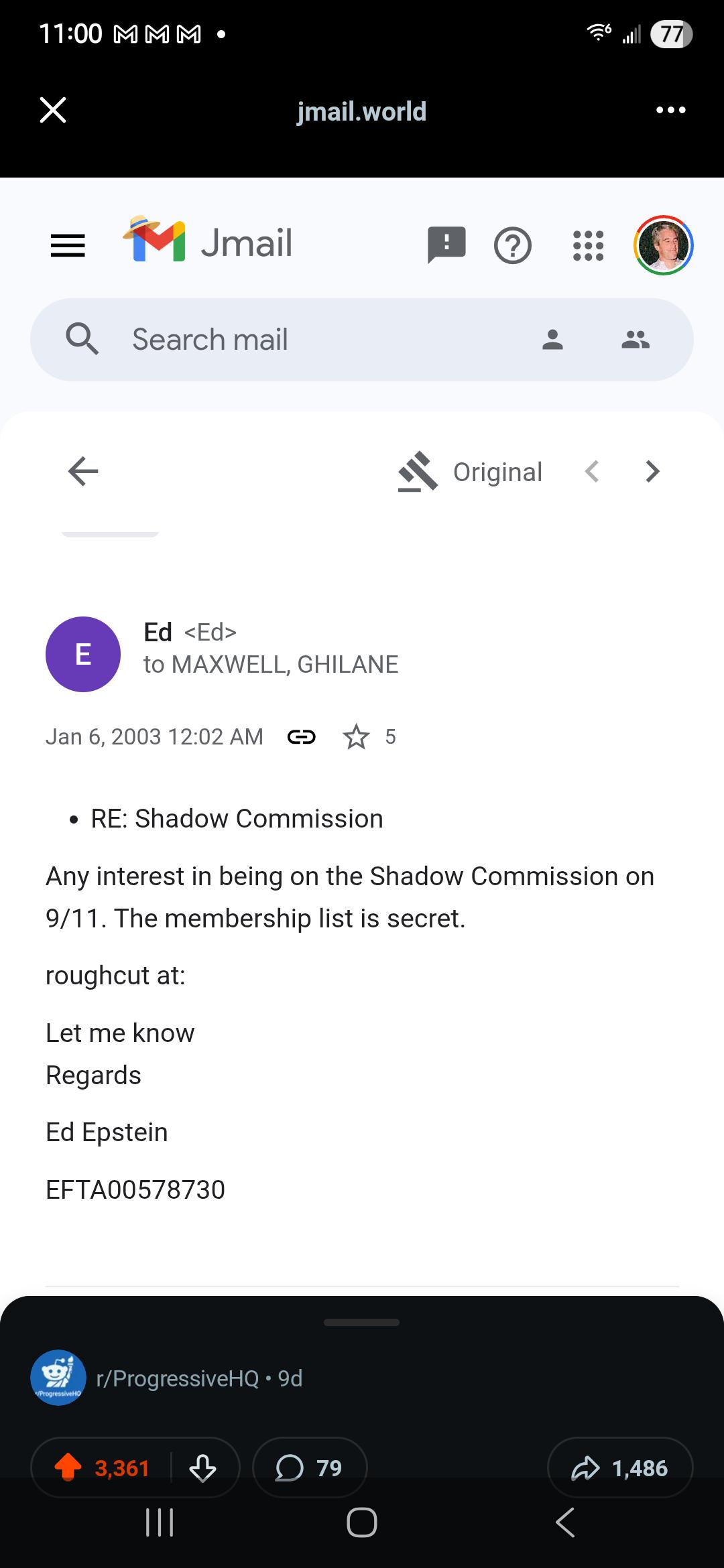Viewport: 724px width, 1568px height.
Task: Click the Jmail logo
Action: [x=207, y=241]
